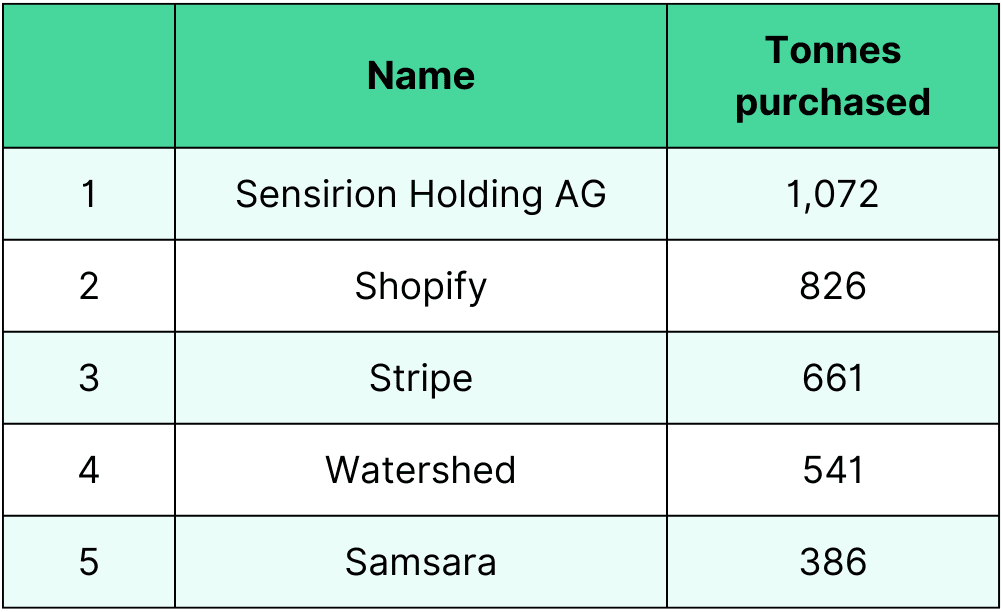
Task: Click the "Name" column header
Action: [421, 76]
